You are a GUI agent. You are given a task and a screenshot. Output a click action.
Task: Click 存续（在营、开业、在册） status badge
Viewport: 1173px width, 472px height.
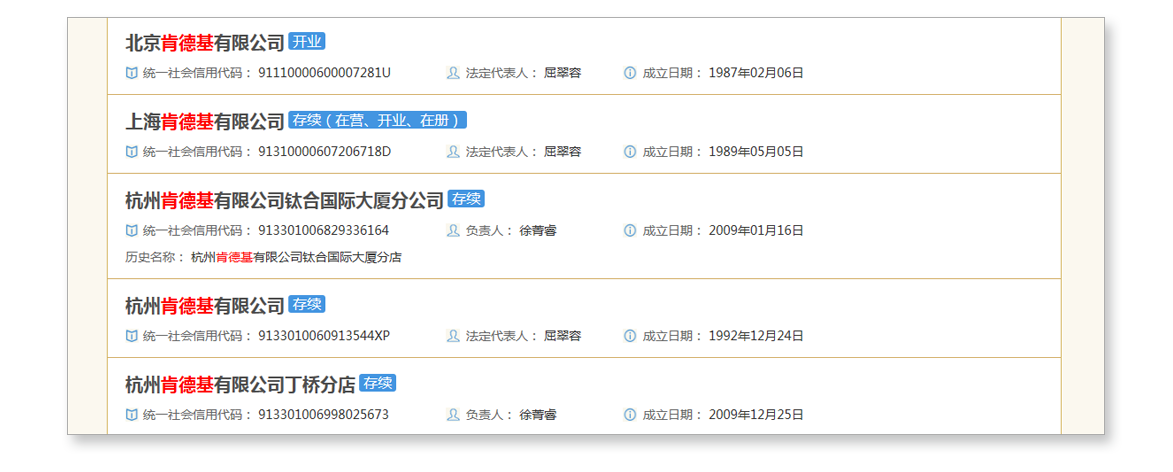[x=378, y=120]
